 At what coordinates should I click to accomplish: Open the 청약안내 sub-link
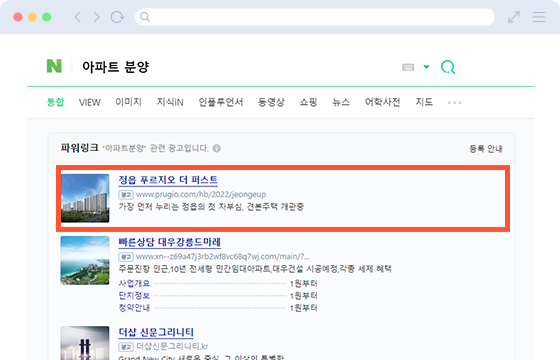coord(134,308)
